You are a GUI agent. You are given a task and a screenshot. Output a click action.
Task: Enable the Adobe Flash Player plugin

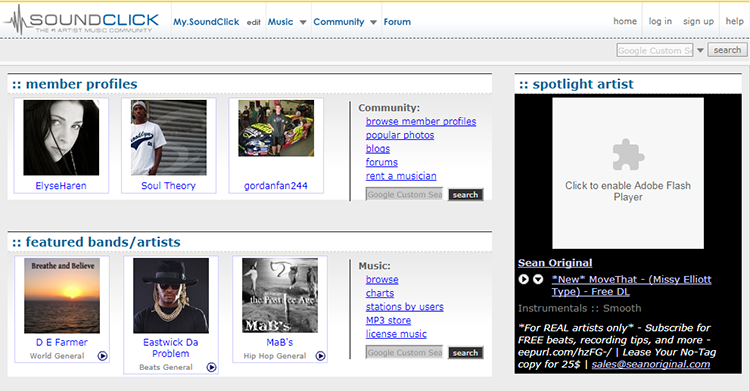click(x=628, y=173)
